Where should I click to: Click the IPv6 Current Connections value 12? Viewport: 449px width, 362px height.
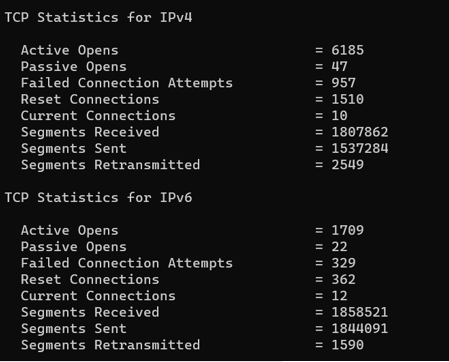click(339, 296)
